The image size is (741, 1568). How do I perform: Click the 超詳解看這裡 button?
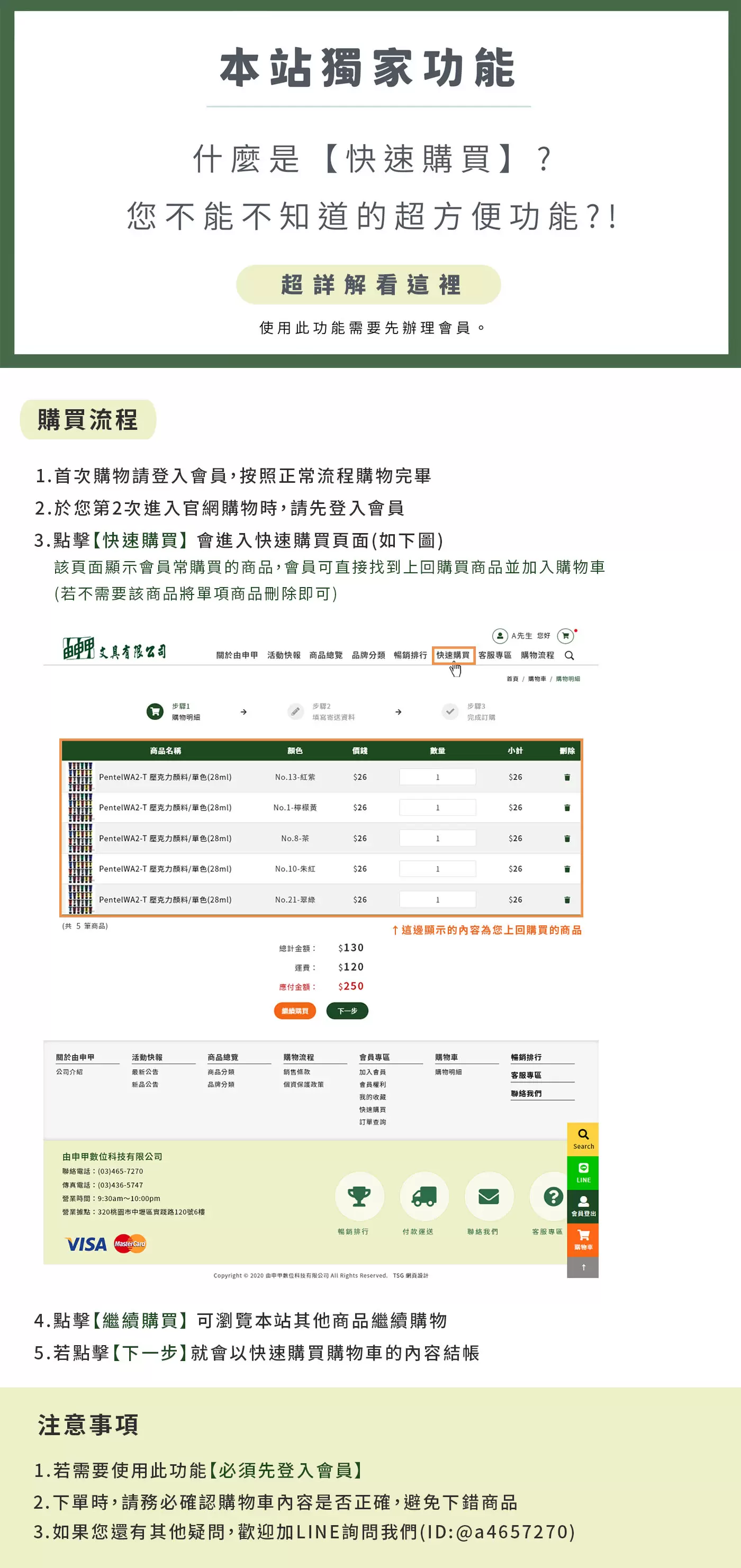(x=369, y=284)
